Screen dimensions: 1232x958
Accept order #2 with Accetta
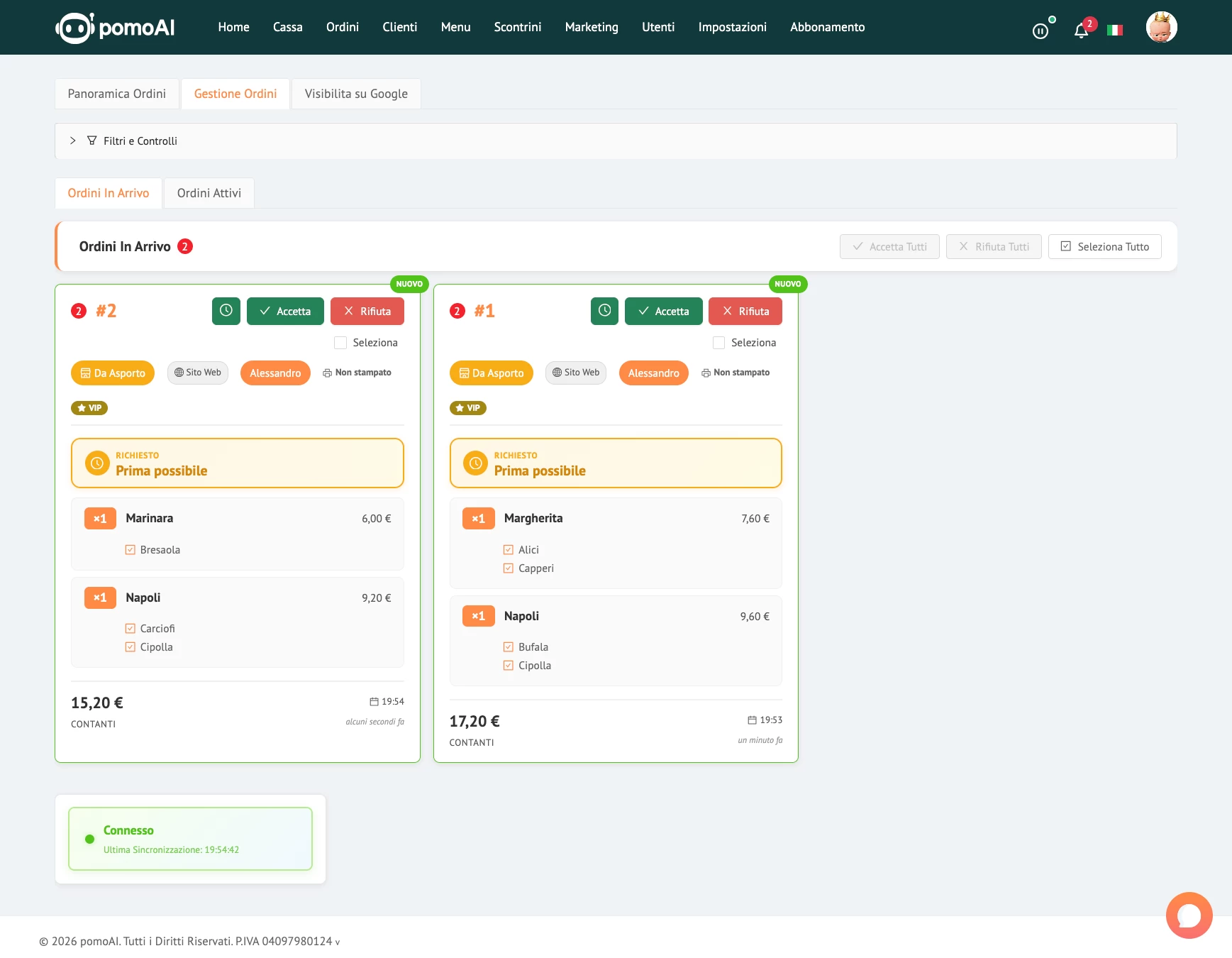(285, 311)
